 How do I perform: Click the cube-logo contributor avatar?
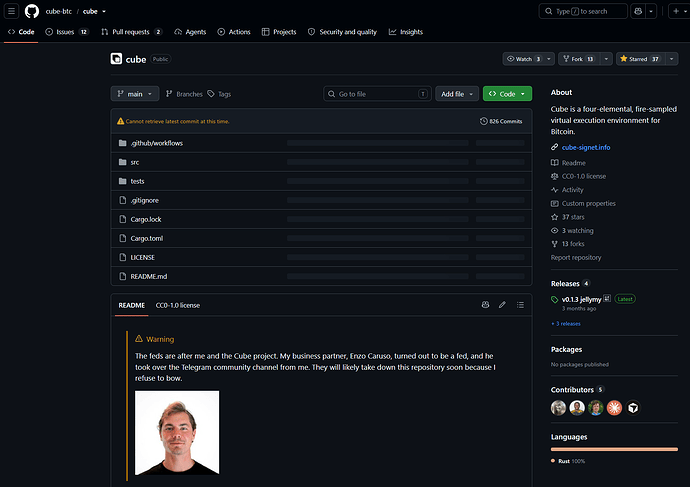(x=633, y=408)
